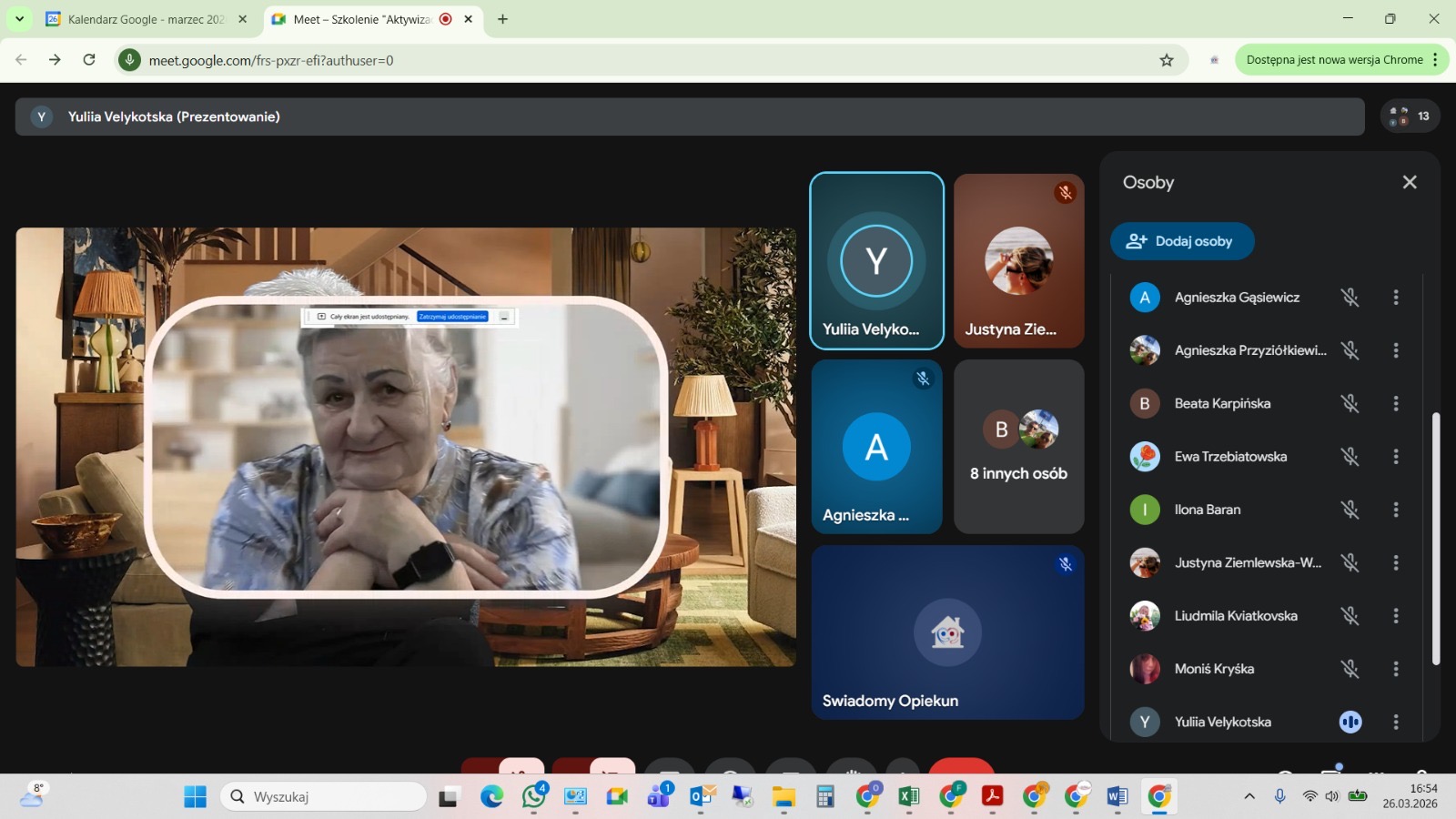Screen dimensions: 1456x819
Task: Toggle the microphone icon for Agnieszka Gąsiewicz
Action: (x=1350, y=298)
